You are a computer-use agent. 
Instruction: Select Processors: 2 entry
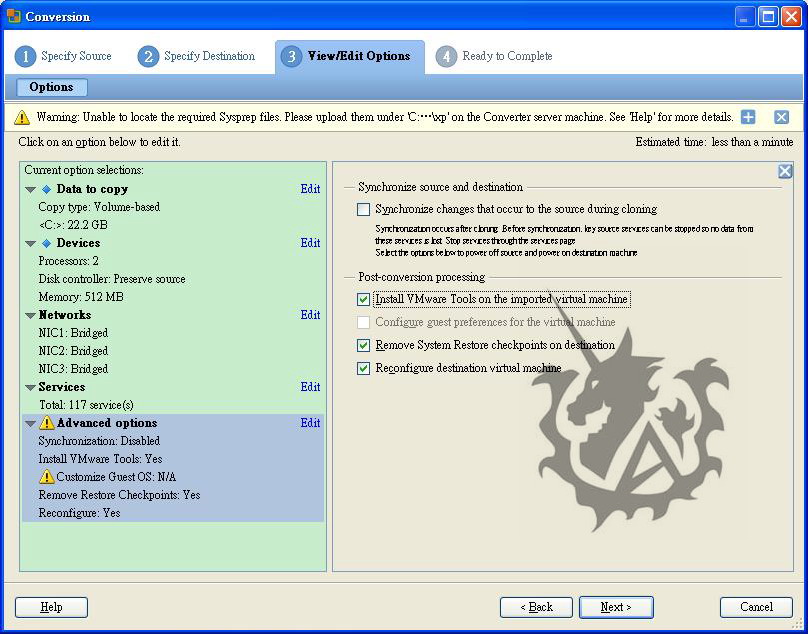69,261
